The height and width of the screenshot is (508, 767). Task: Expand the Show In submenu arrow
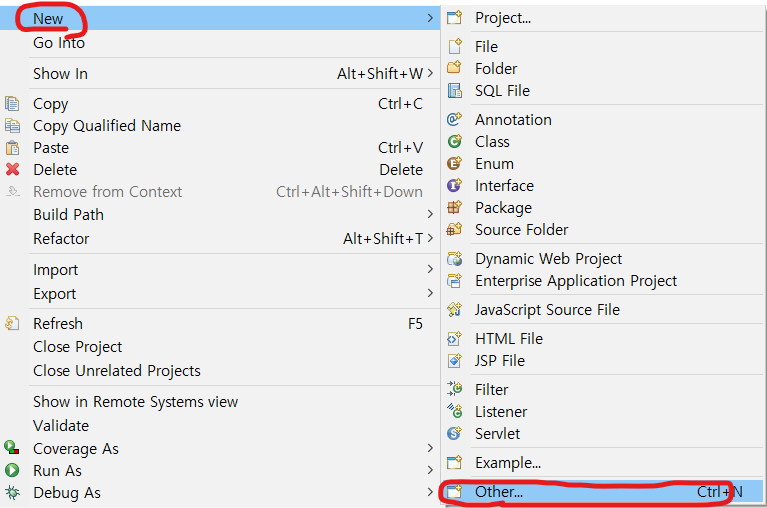(429, 73)
